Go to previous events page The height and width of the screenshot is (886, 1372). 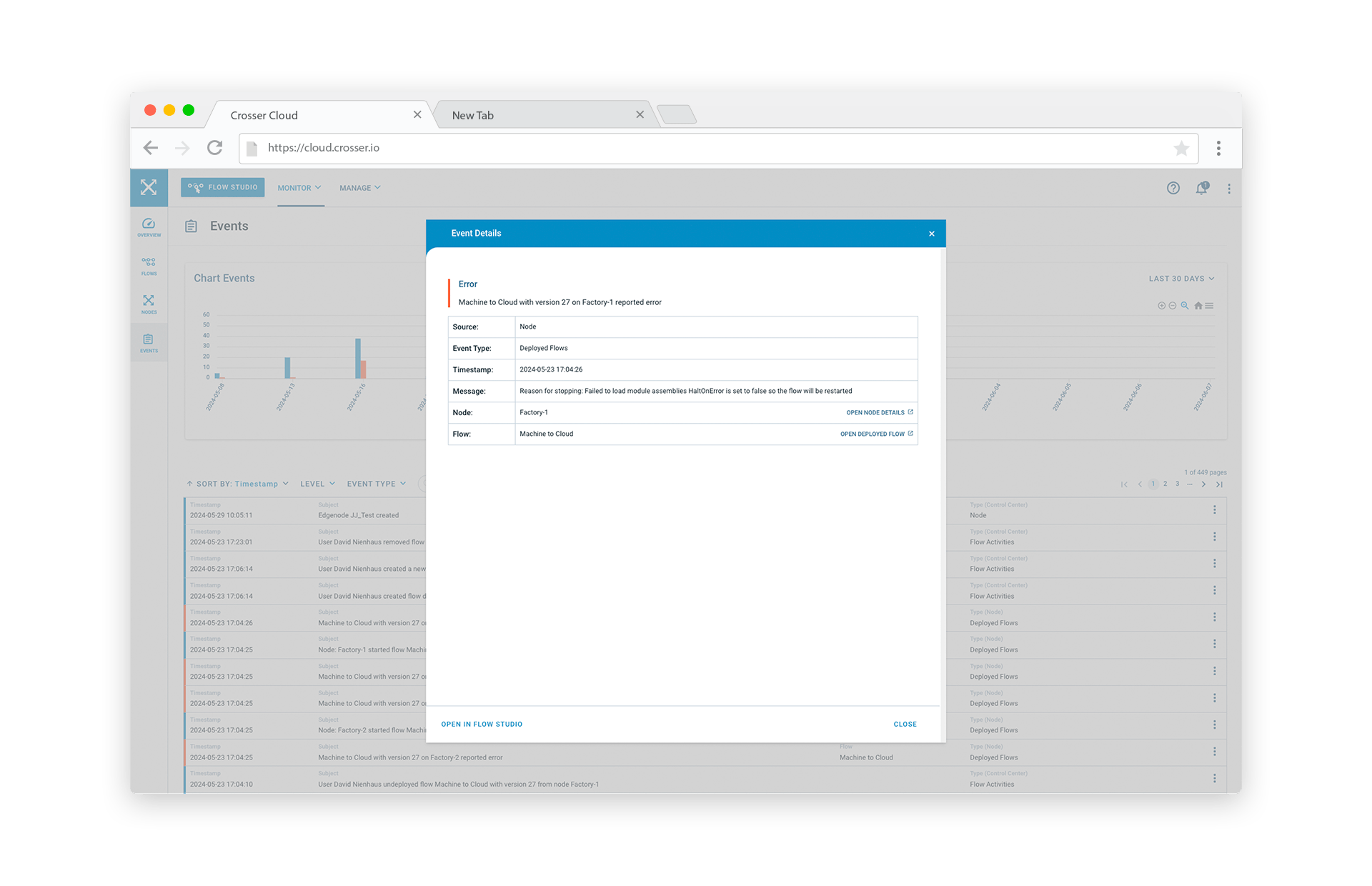[x=1140, y=484]
